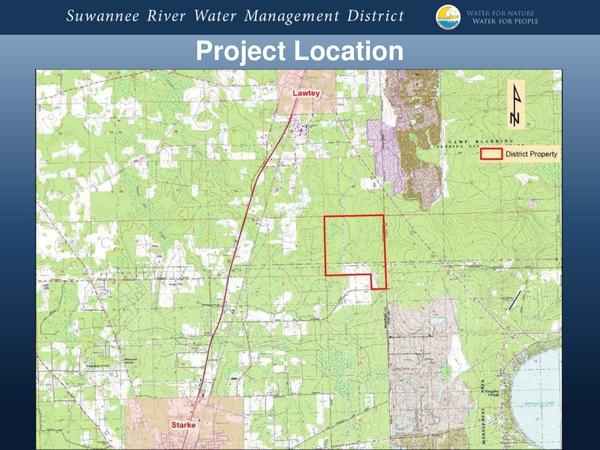Click the Water for People tagline line
Viewport: 600px width, 450px height.
pos(505,21)
